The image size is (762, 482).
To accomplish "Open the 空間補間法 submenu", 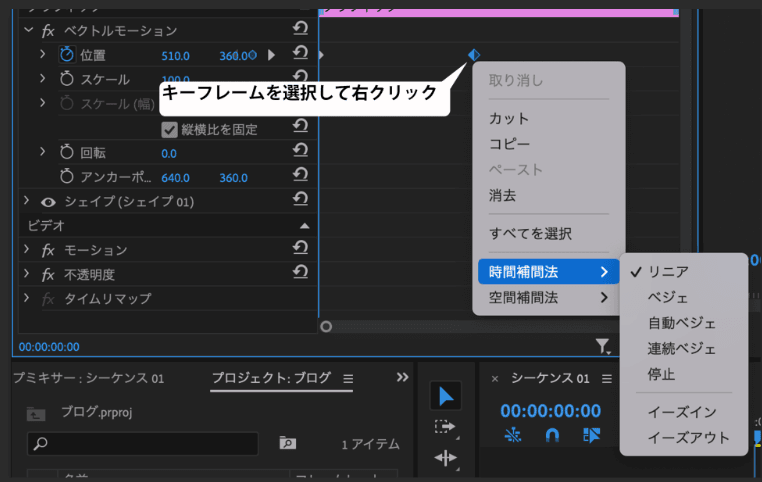I will tap(548, 297).
